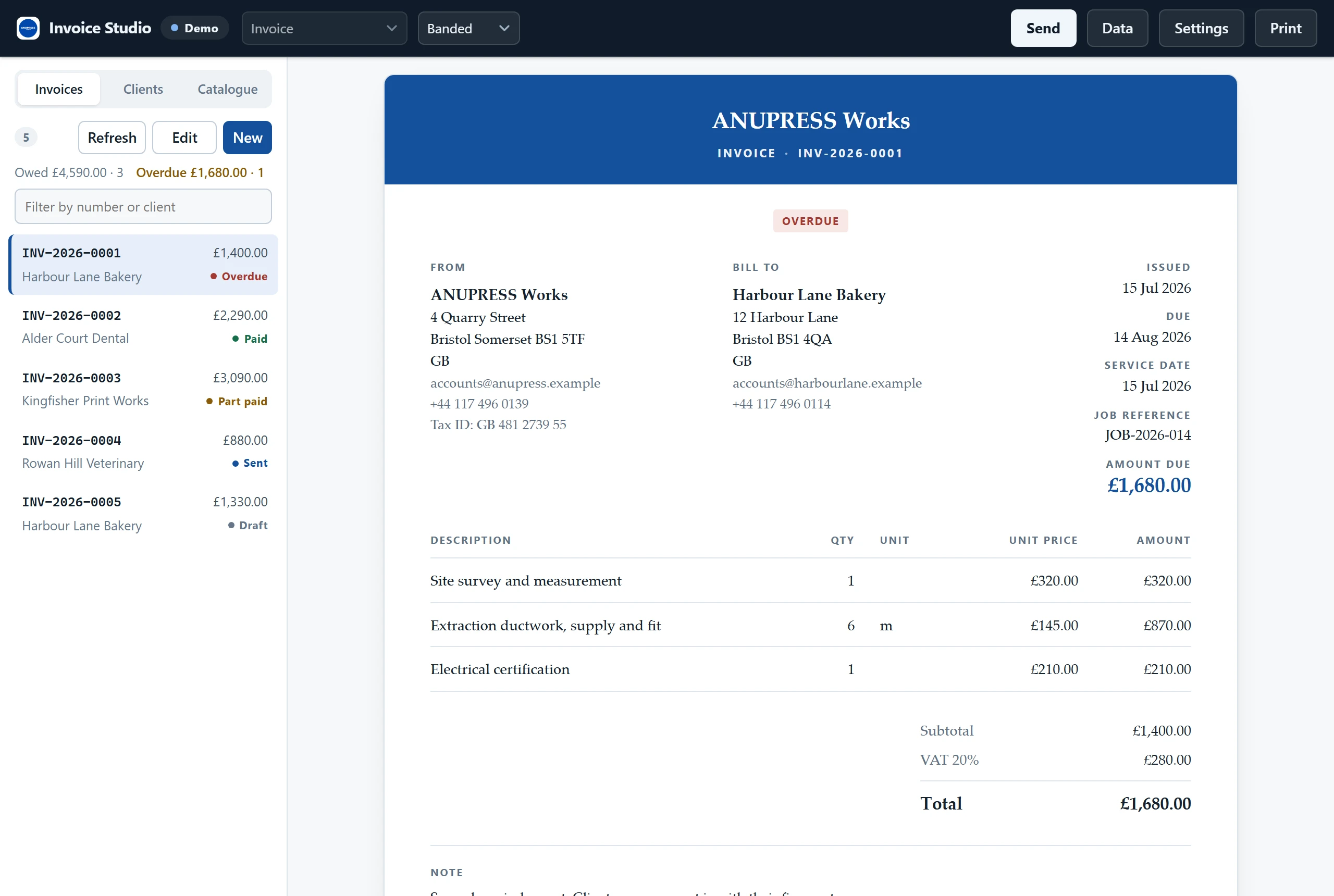Click the job reference JOB-2026-014
1334x896 pixels.
tap(1147, 435)
